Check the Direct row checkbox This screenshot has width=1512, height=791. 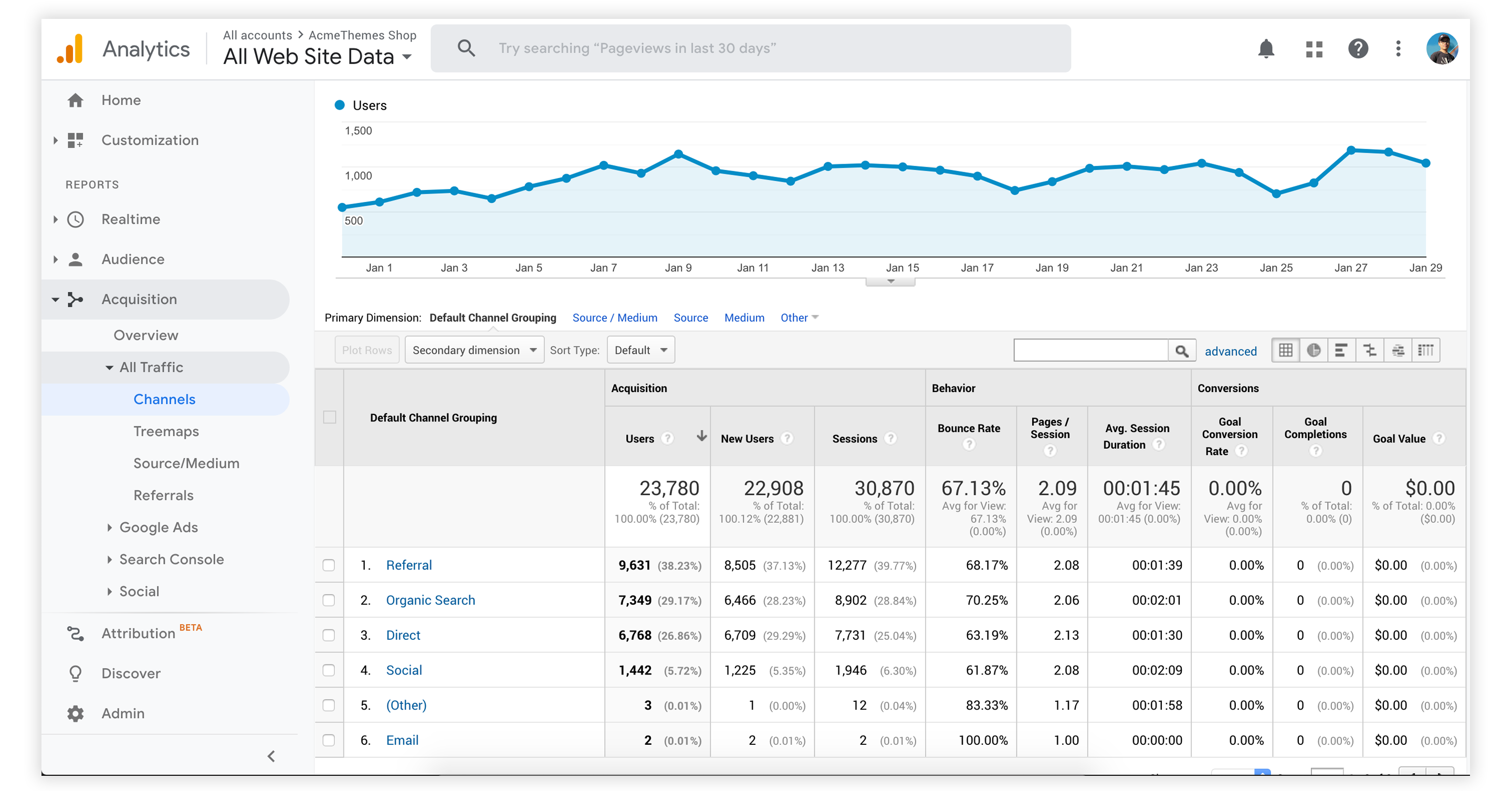click(x=329, y=635)
